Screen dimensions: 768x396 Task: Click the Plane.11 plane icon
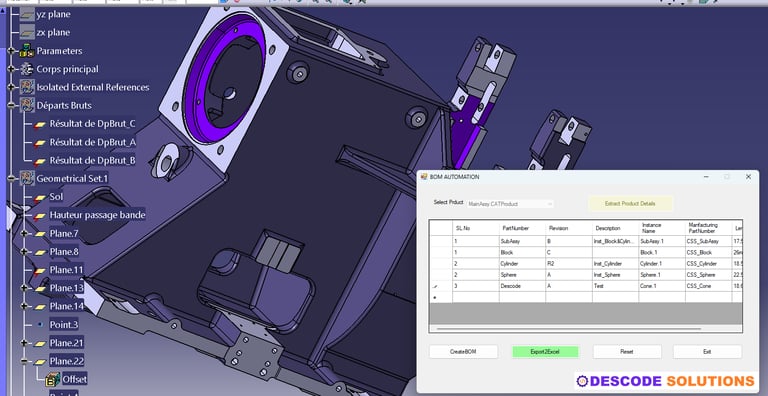[40, 270]
